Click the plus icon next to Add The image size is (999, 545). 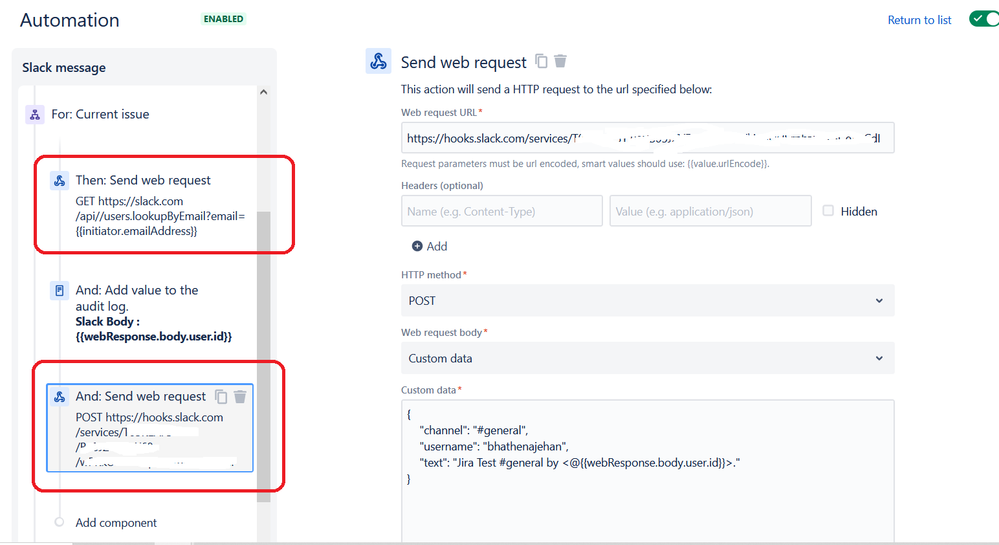pos(417,246)
